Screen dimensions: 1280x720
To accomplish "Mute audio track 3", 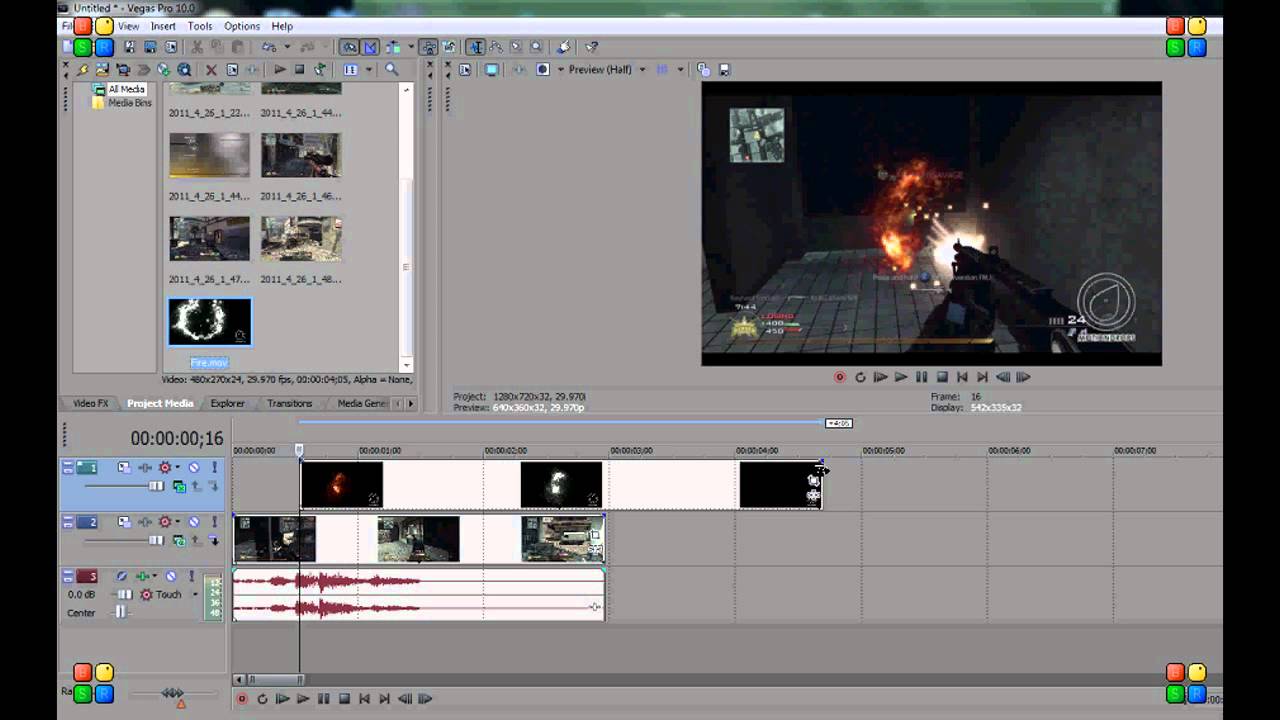I will coord(171,576).
